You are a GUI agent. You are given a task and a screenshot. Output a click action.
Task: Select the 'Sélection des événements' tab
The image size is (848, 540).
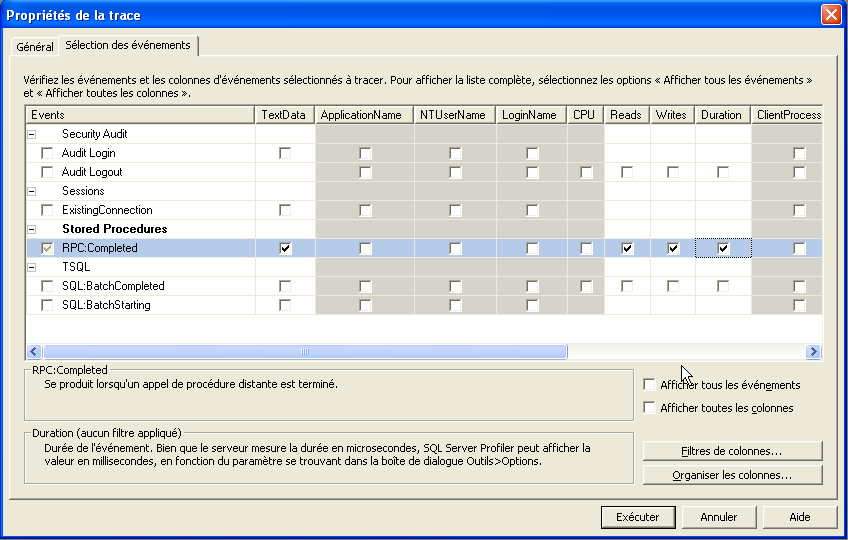pos(128,46)
